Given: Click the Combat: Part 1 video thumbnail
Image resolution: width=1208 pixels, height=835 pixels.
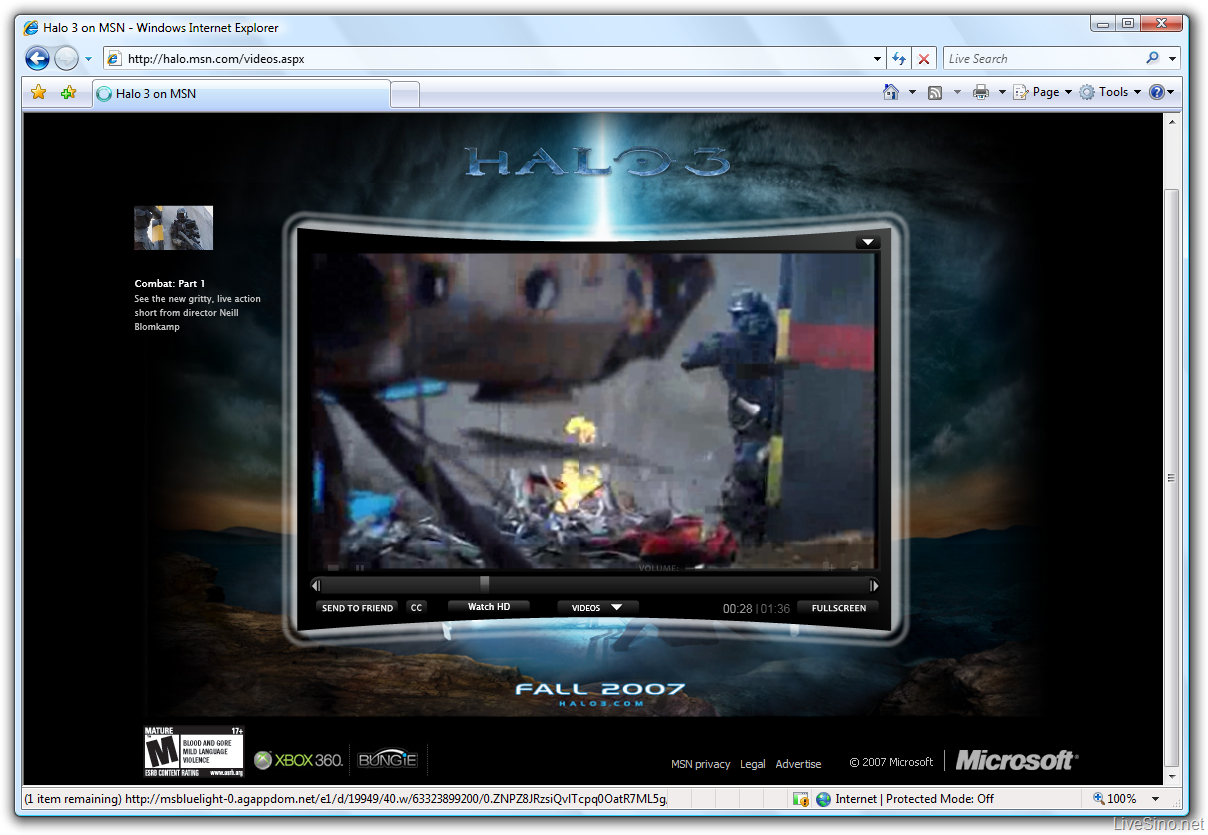Looking at the screenshot, I should coord(174,228).
